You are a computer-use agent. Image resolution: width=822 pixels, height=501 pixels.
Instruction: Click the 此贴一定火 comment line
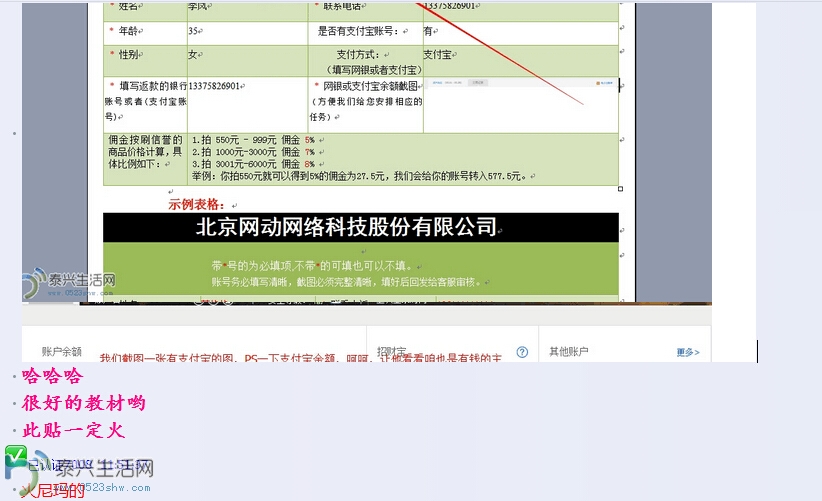click(x=73, y=431)
